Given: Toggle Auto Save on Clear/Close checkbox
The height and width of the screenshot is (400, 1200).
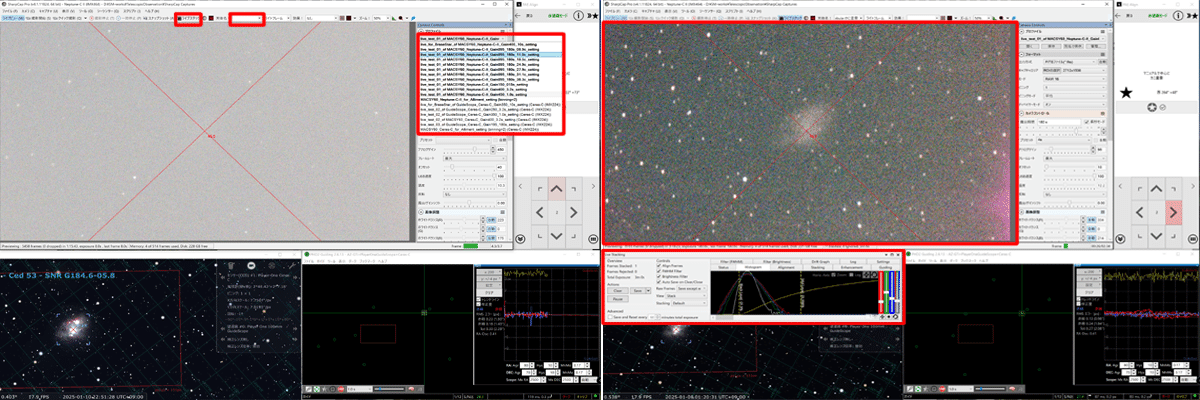Looking at the screenshot, I should tap(659, 282).
